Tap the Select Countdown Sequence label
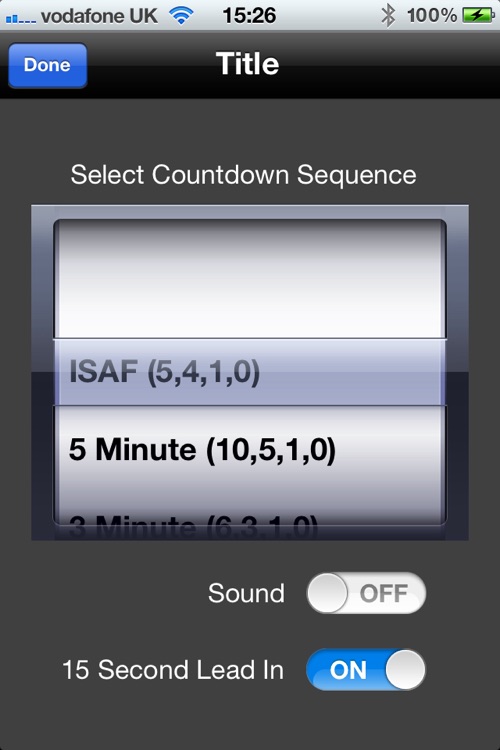This screenshot has height=750, width=500. [x=244, y=175]
